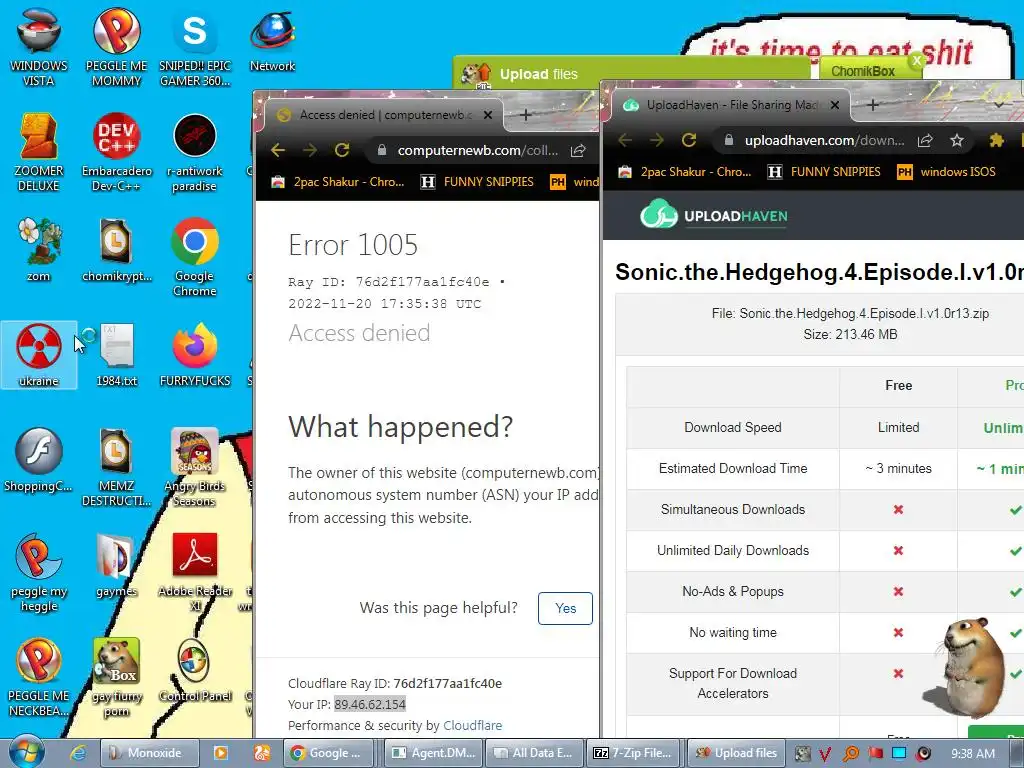Open Embarcadero Dev-C++ desktop icon
1024x768 pixels.
coord(116,152)
